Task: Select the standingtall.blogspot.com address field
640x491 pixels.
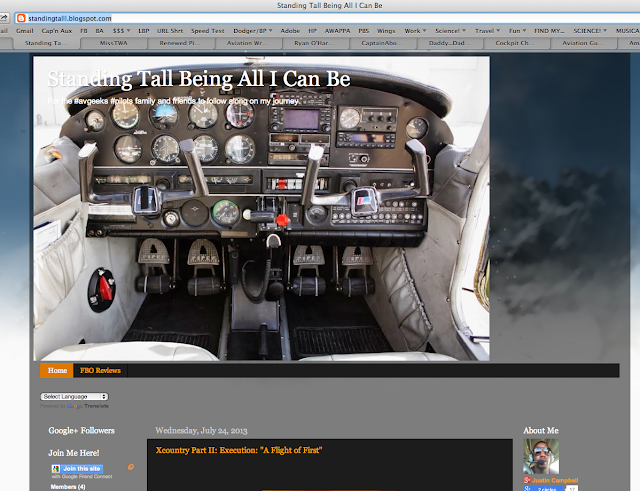Action: point(327,18)
